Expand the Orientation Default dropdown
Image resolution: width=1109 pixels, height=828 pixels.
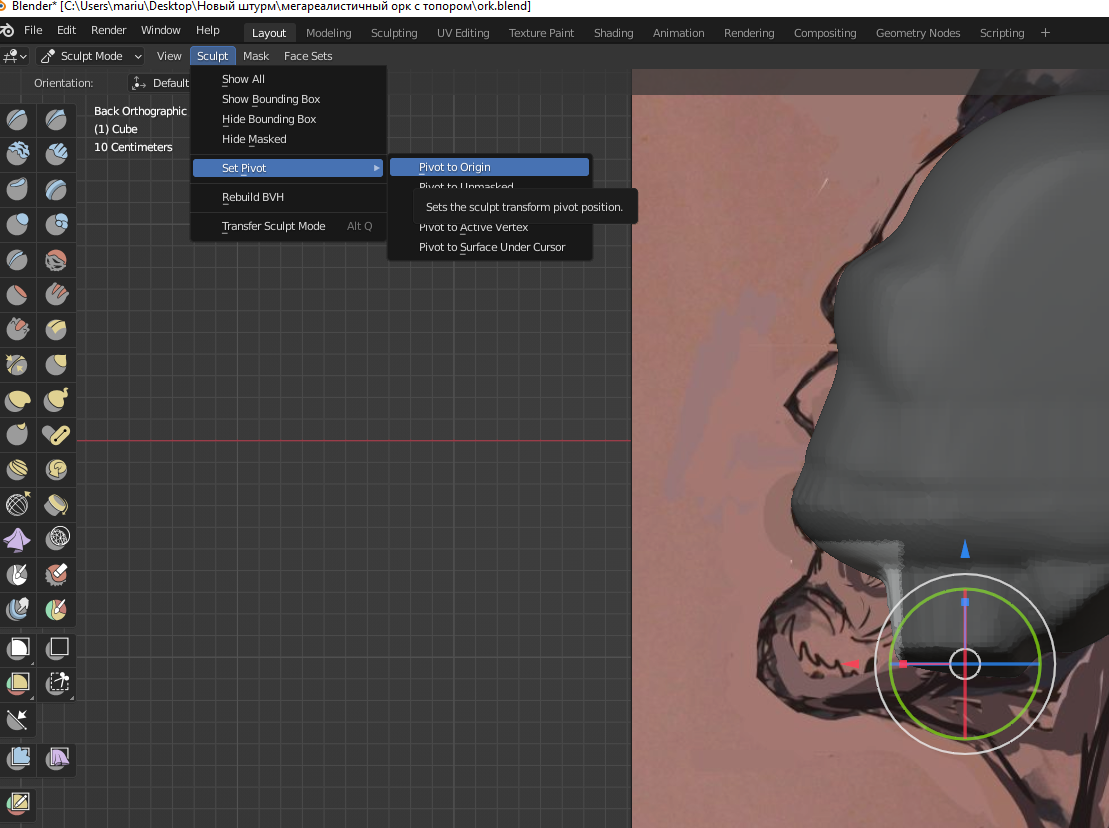pos(160,83)
